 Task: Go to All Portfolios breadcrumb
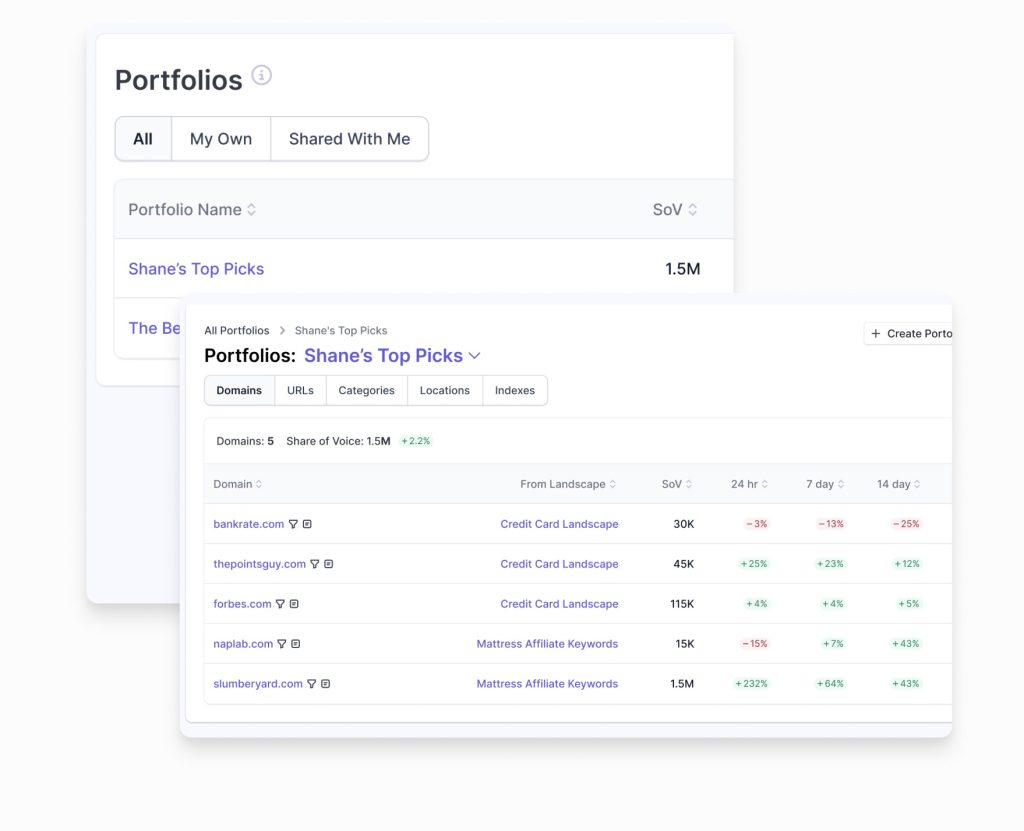tap(237, 330)
